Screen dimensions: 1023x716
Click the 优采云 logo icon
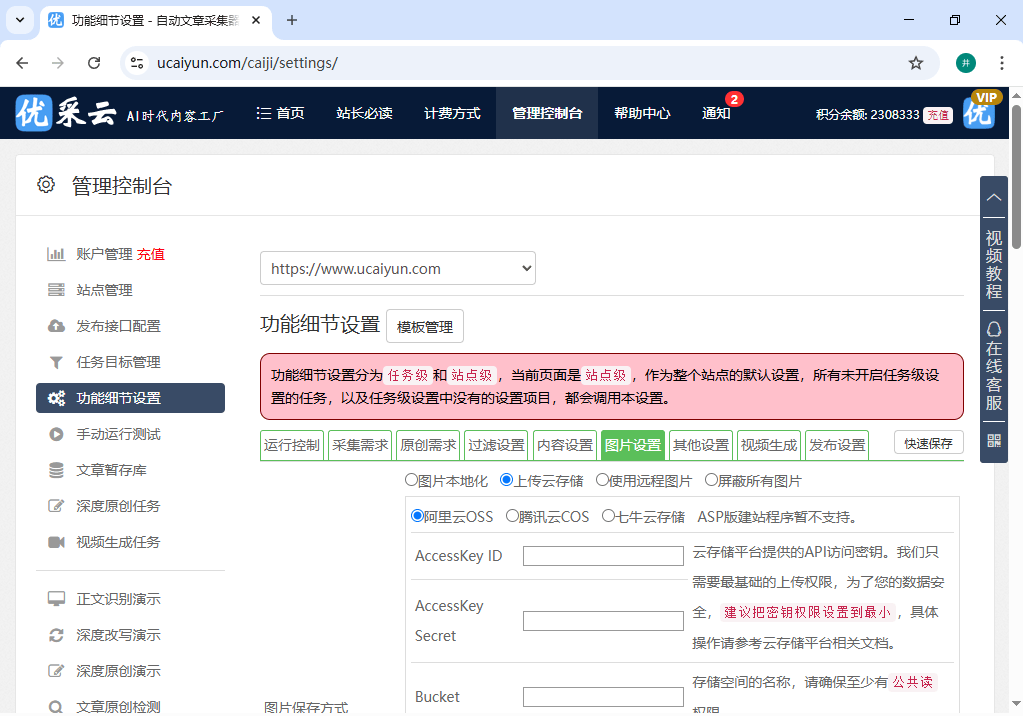[33, 113]
